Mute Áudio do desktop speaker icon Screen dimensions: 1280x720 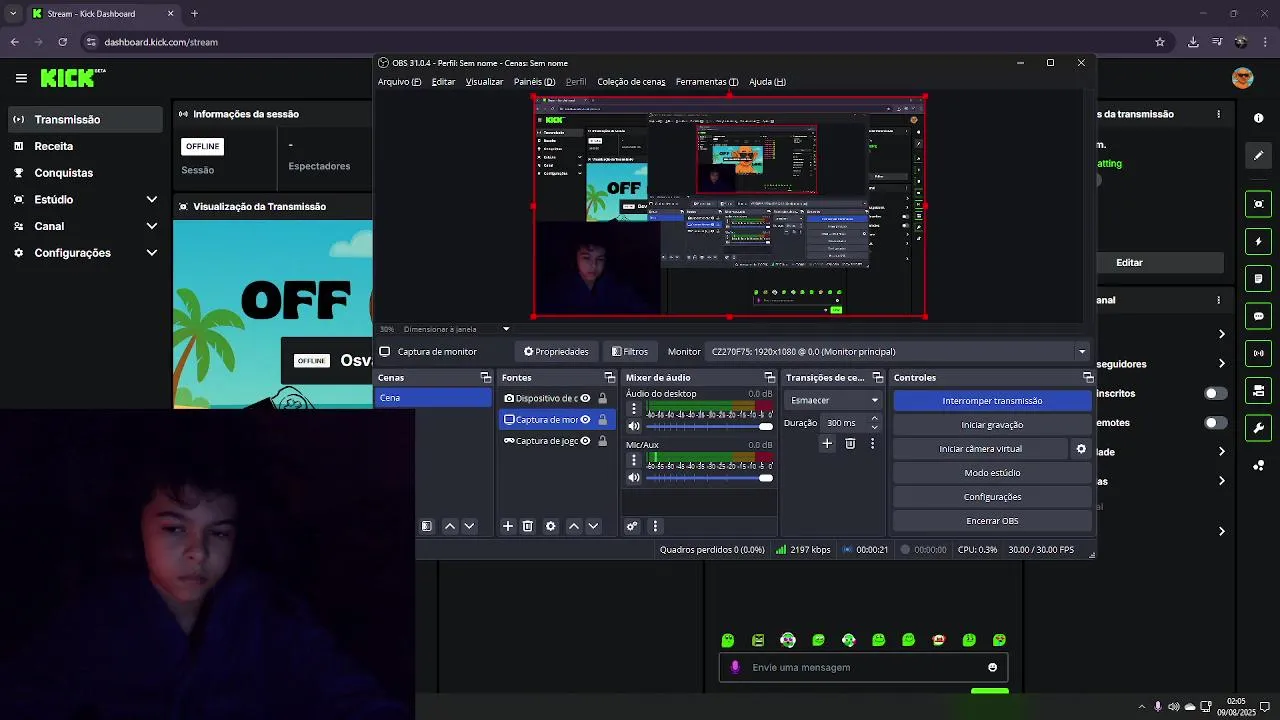(633, 427)
